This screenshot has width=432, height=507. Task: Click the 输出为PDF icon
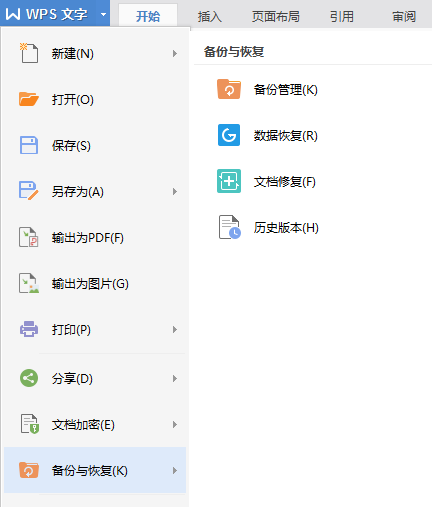29,237
